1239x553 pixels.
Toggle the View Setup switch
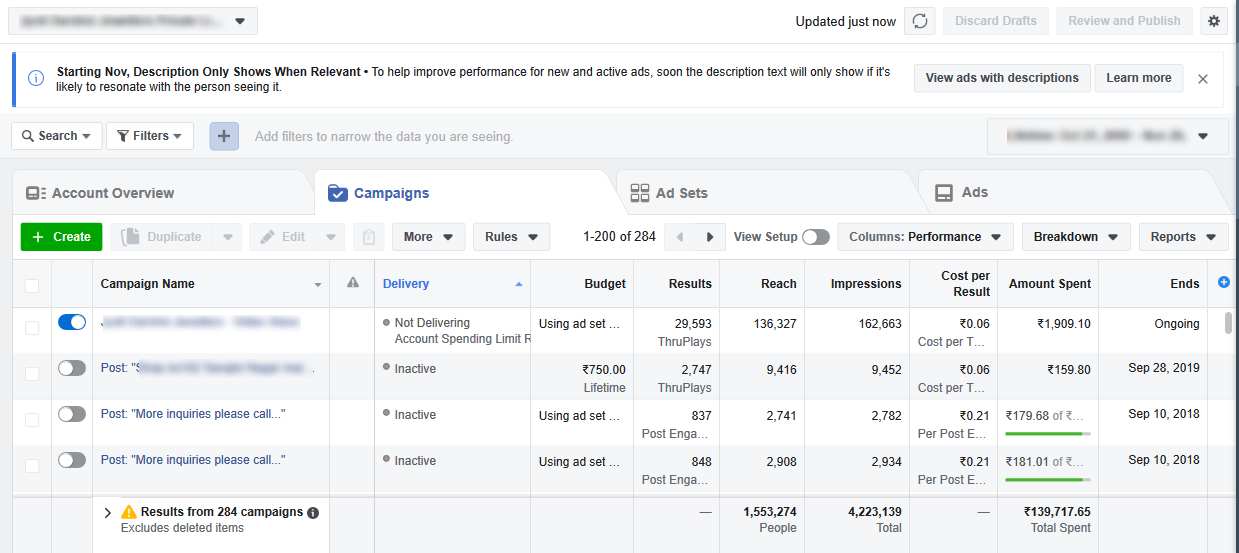coord(815,237)
